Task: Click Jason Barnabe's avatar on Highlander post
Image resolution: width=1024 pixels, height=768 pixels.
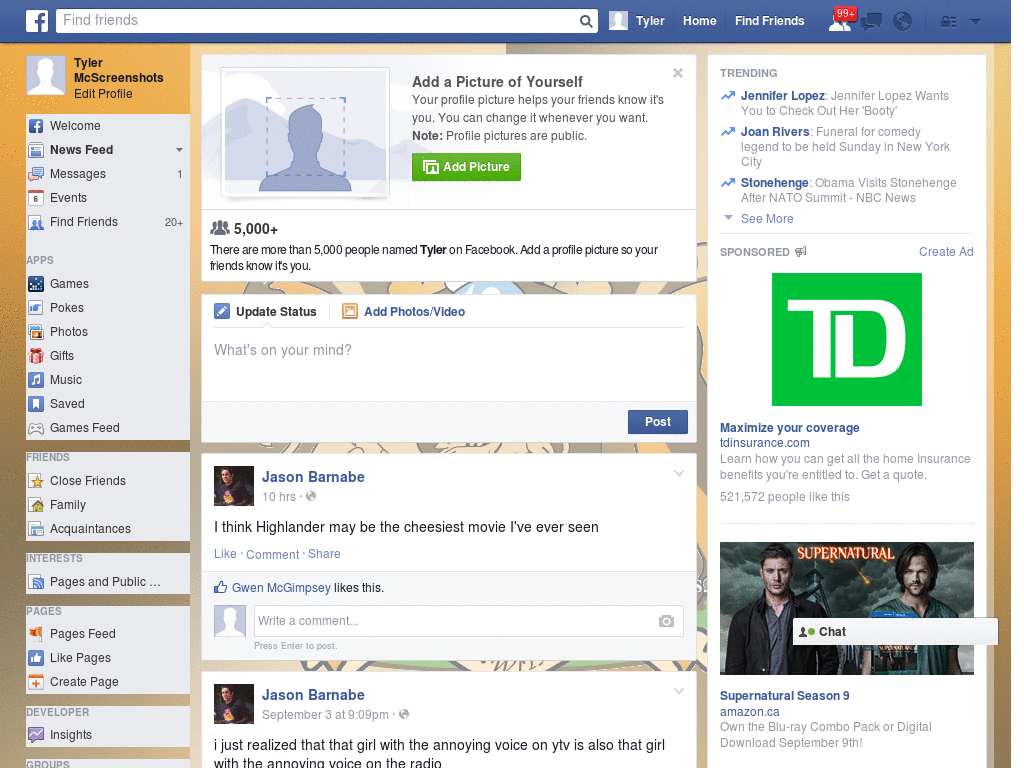Action: pyautogui.click(x=234, y=486)
